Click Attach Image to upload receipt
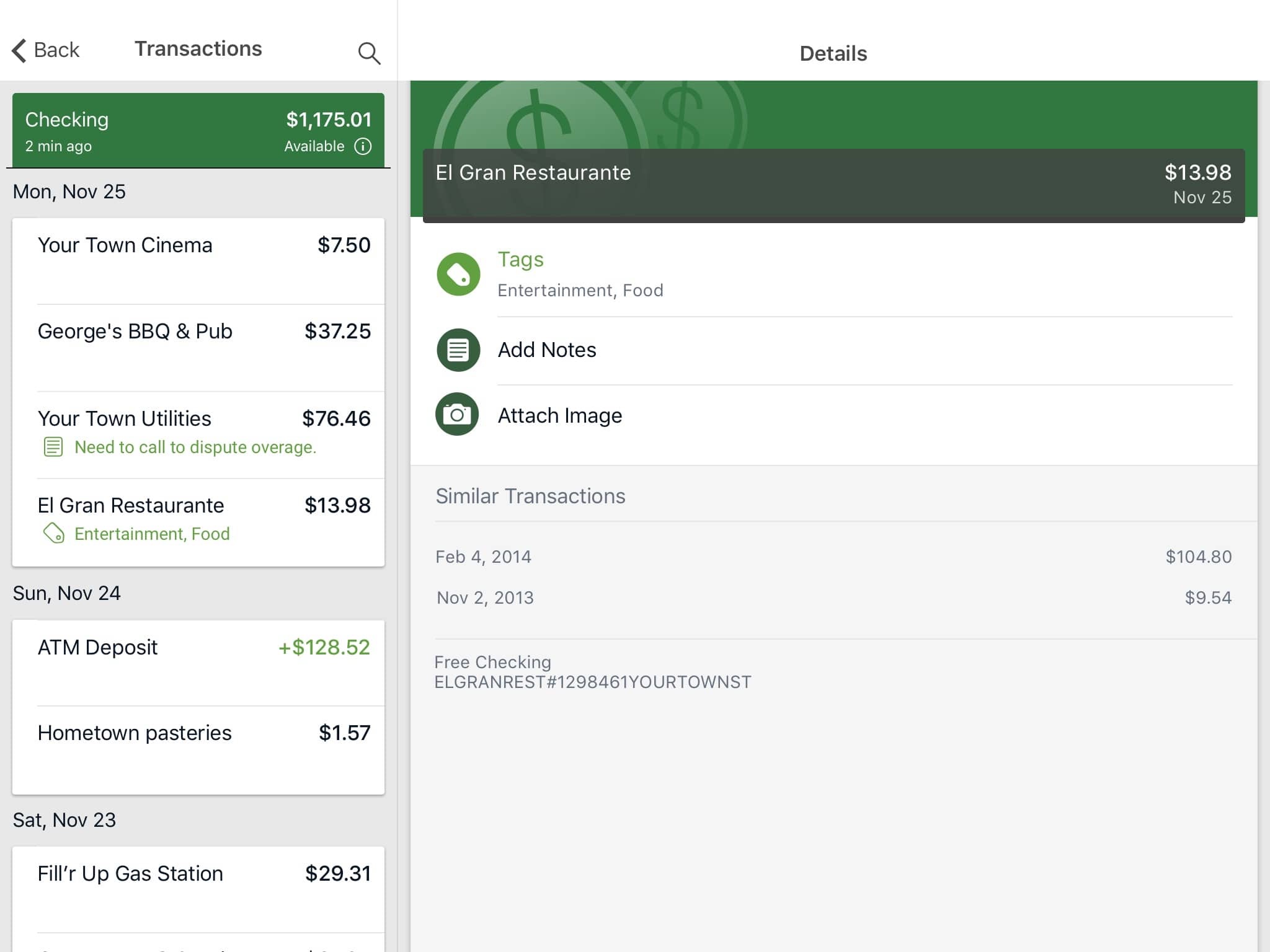1270x952 pixels. tap(560, 415)
